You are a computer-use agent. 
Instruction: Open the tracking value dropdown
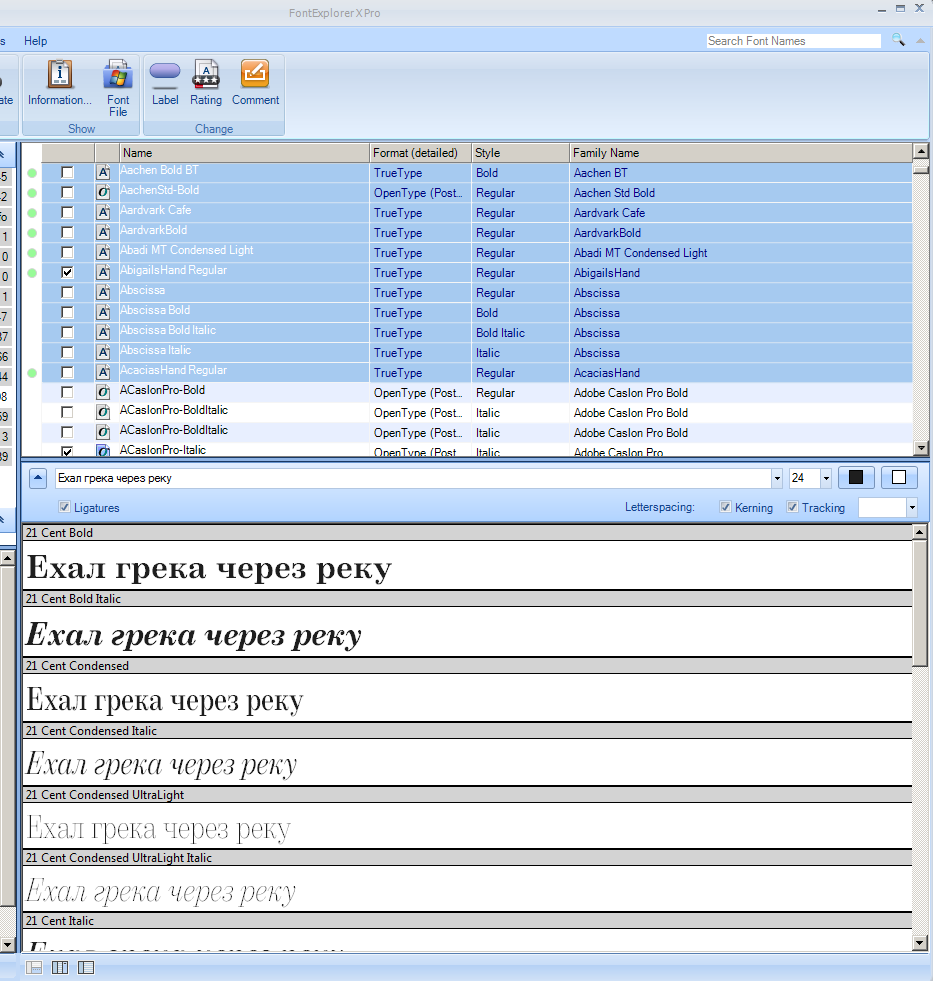pos(912,507)
